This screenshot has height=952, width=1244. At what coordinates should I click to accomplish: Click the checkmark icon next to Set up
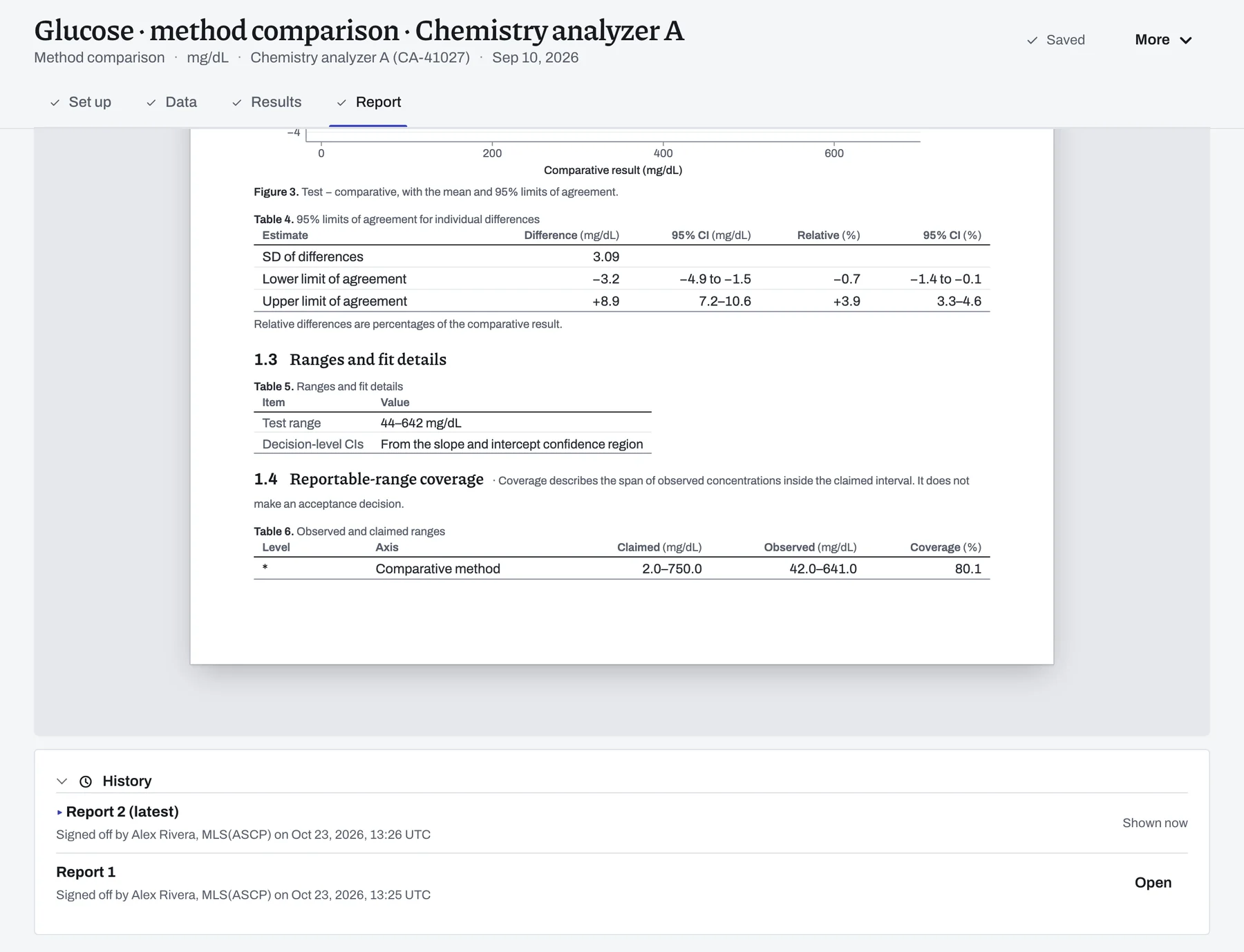[x=55, y=103]
